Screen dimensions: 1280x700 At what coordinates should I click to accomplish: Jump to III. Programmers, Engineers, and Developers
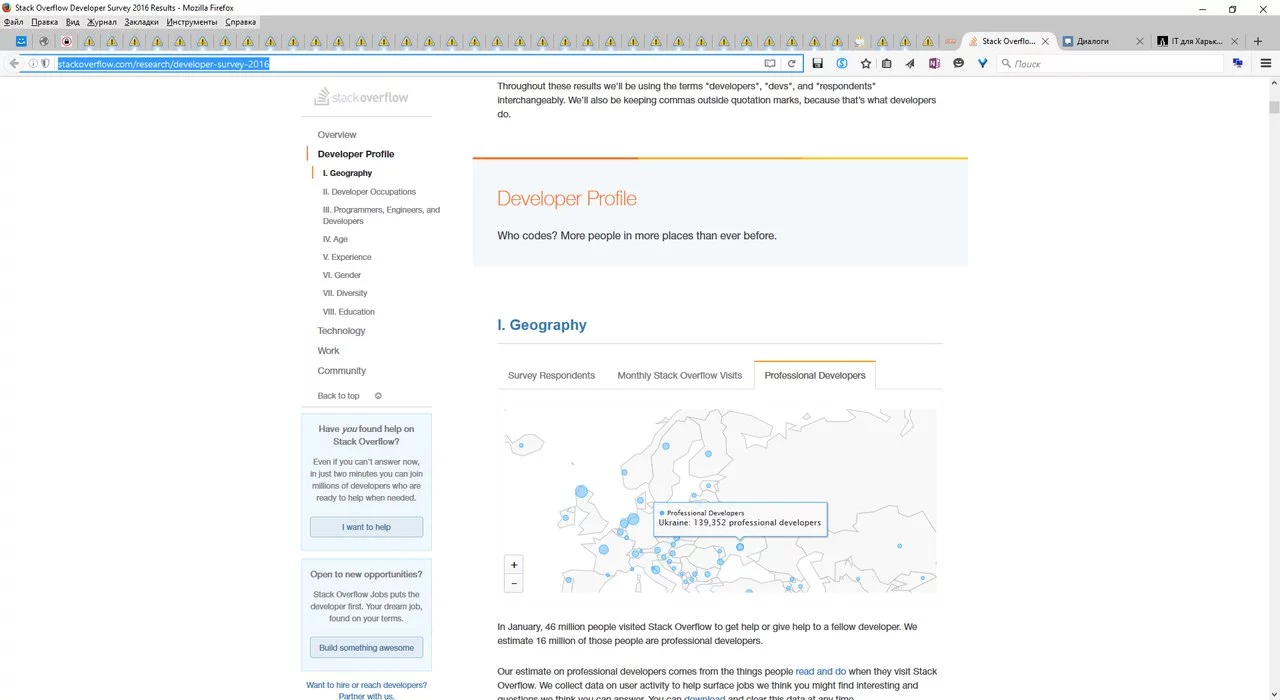point(381,216)
